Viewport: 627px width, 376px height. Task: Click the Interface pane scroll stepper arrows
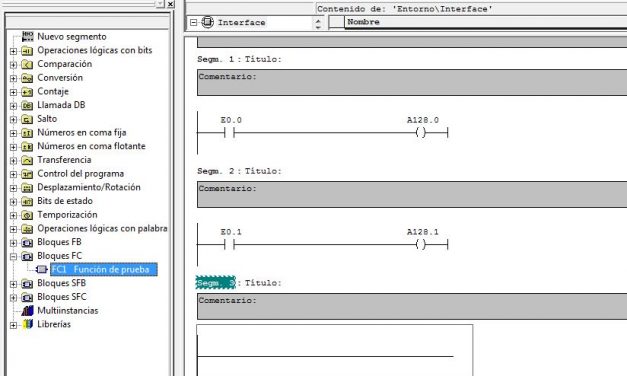(318, 23)
